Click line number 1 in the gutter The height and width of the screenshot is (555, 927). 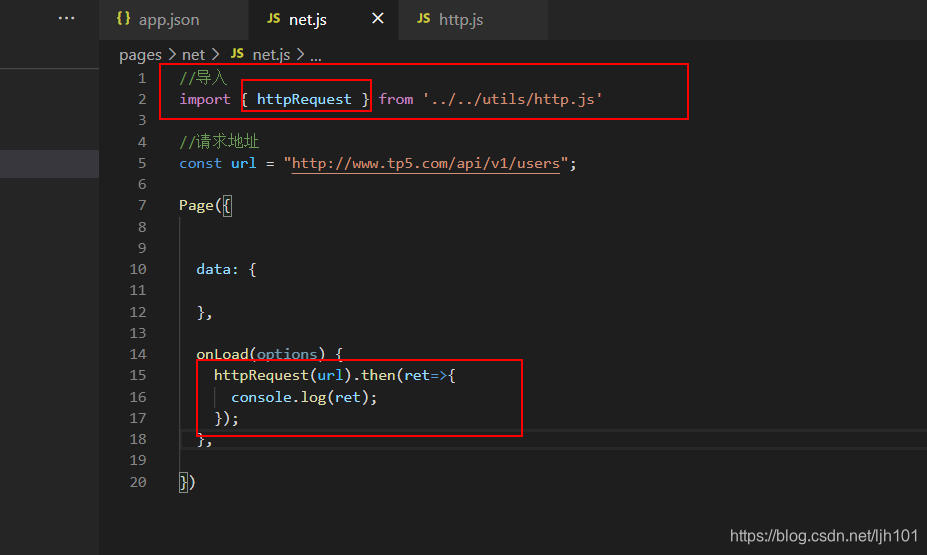coord(142,78)
